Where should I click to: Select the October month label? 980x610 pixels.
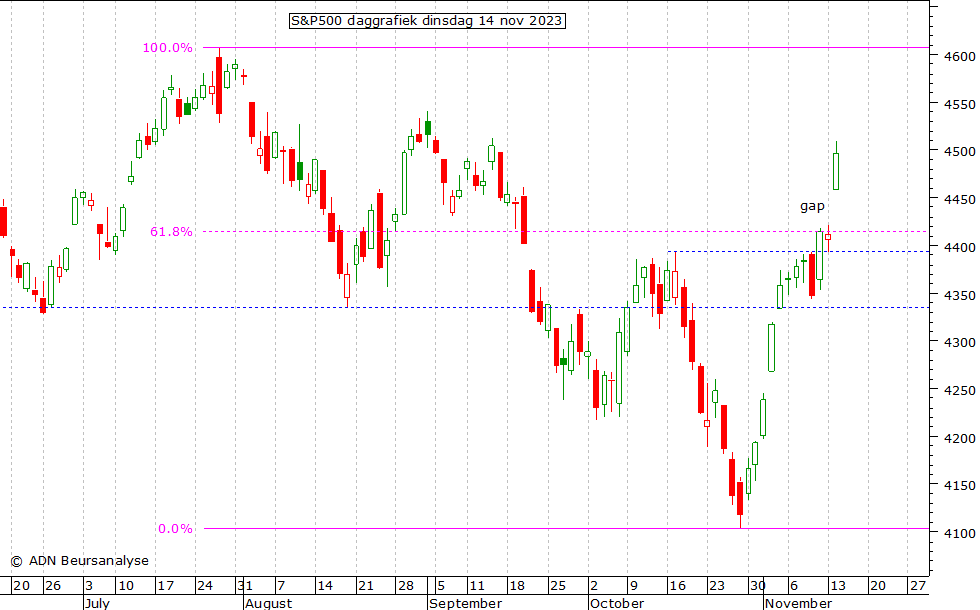coord(617,603)
